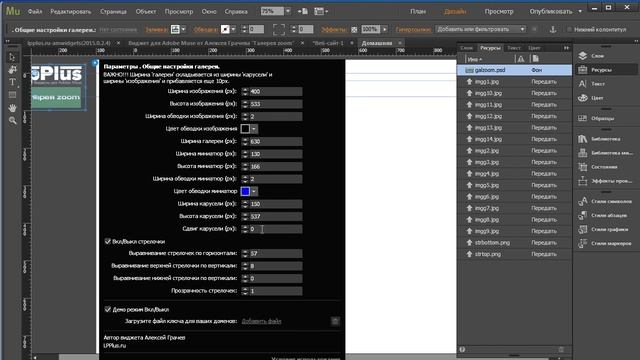Viewport: 640px width, 360px height.
Task: Close the Домашняя document tab
Action: click(400, 43)
